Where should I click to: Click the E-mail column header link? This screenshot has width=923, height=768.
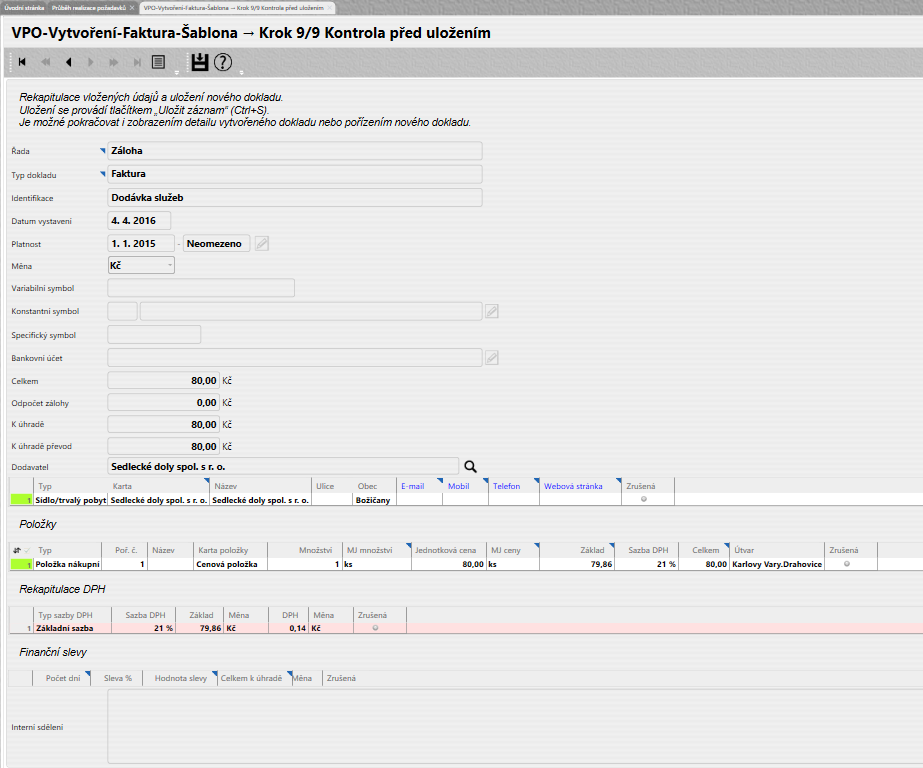coord(413,486)
